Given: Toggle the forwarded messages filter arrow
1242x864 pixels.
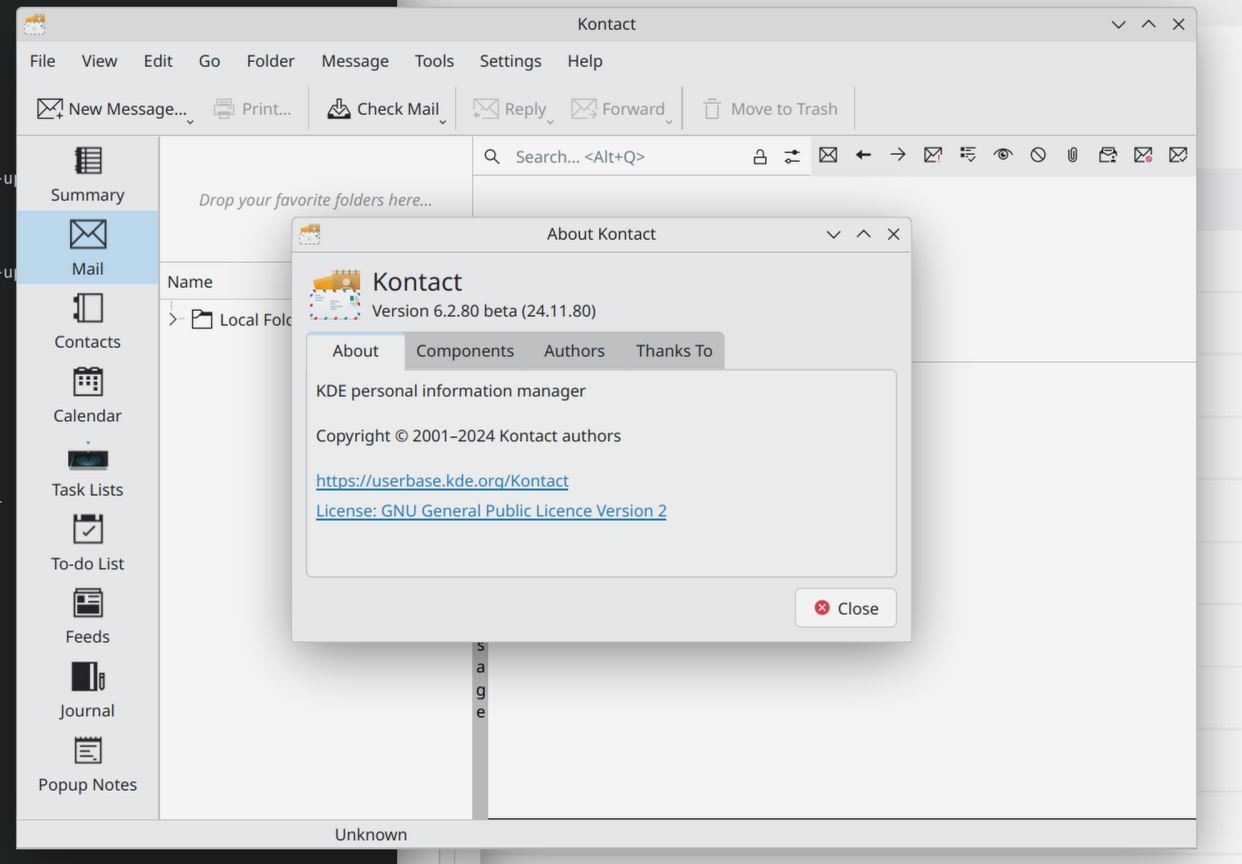Looking at the screenshot, I should [898, 155].
